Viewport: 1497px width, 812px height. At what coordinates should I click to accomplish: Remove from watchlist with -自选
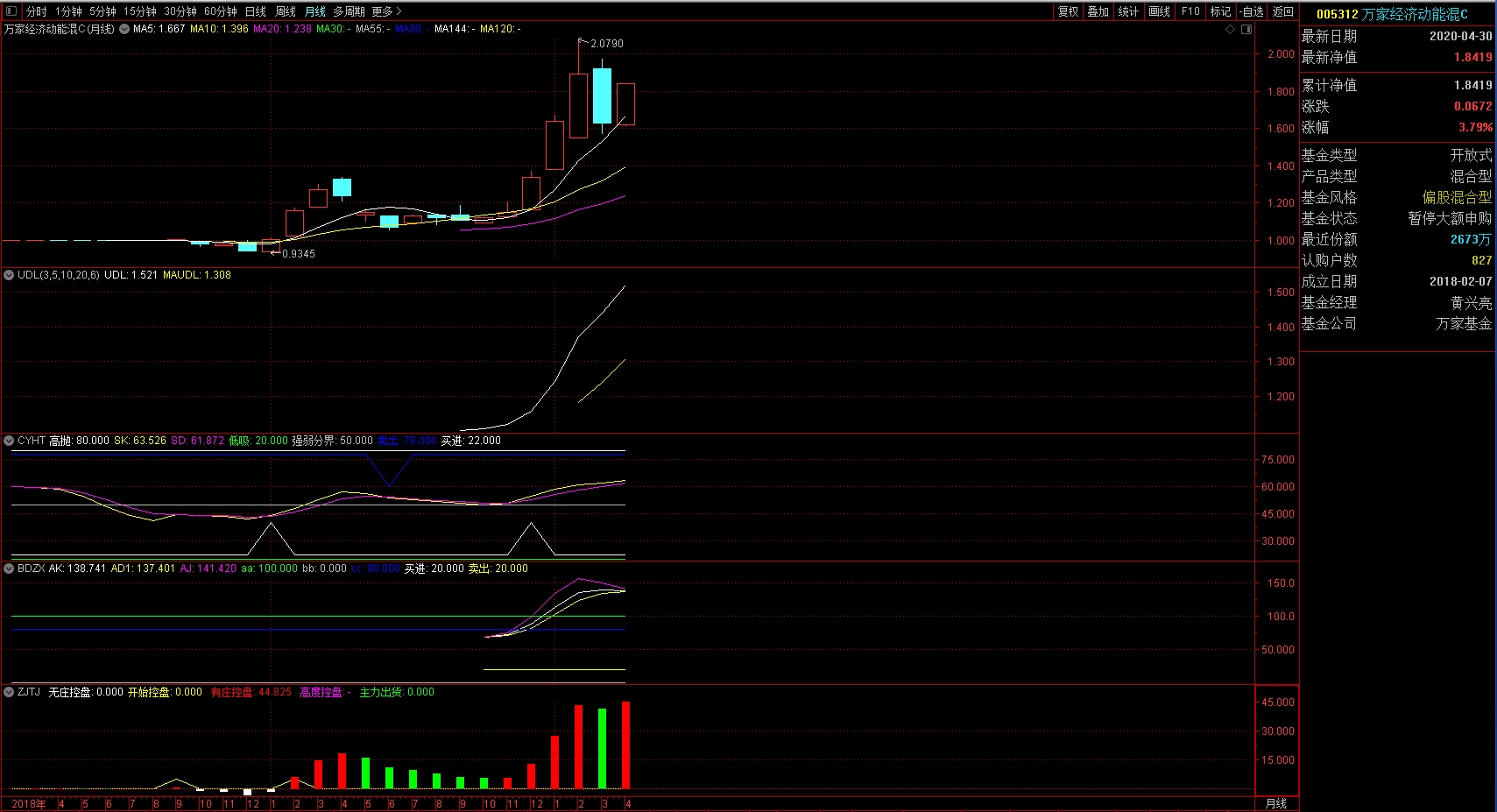pos(1253,11)
